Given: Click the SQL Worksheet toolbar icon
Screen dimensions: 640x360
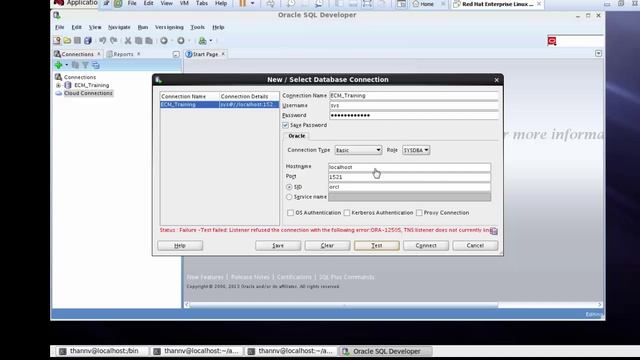Looking at the screenshot, I should pos(202,40).
